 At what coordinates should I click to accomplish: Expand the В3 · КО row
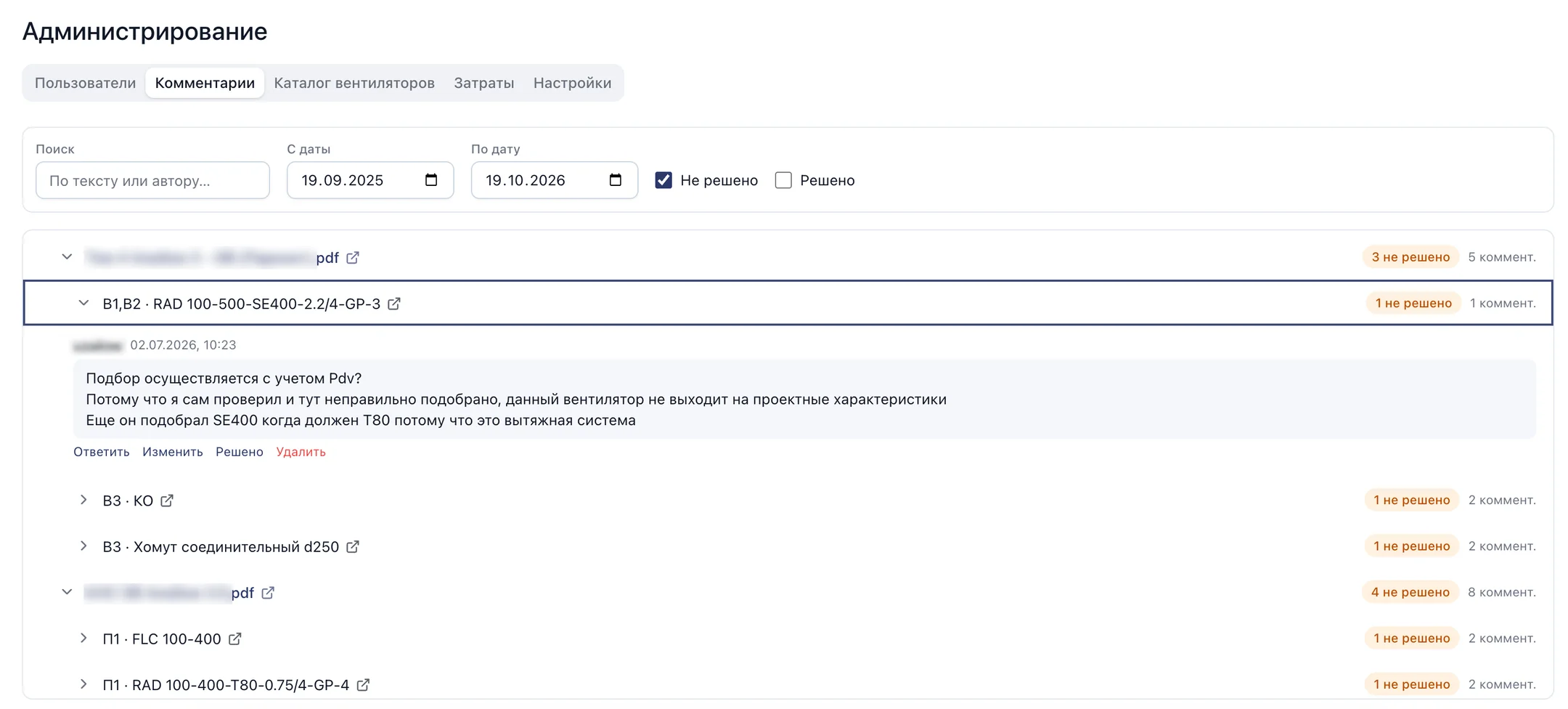pos(83,500)
